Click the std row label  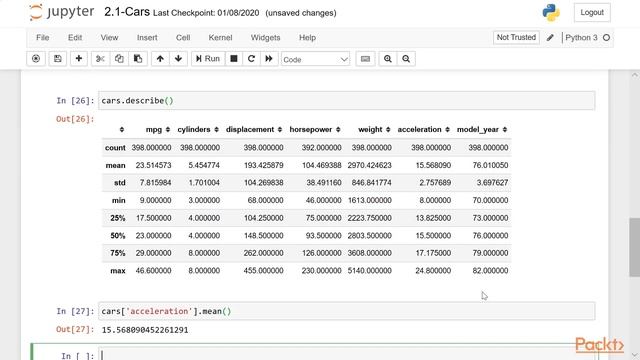click(120, 183)
